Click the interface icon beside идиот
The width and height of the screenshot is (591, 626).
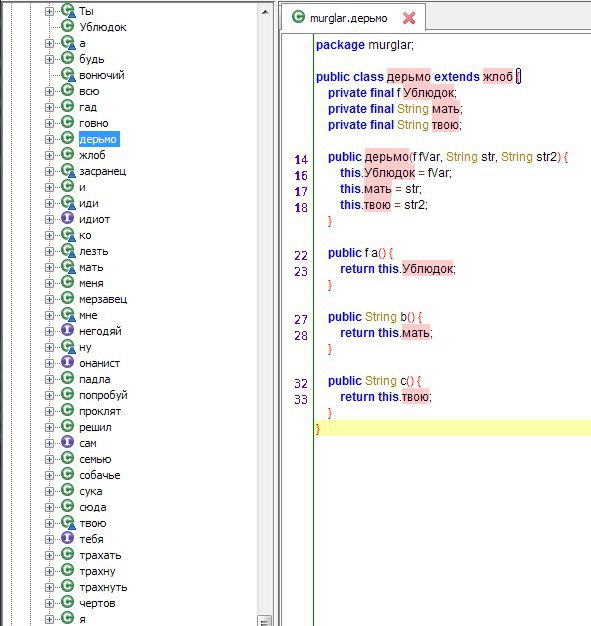[x=67, y=218]
